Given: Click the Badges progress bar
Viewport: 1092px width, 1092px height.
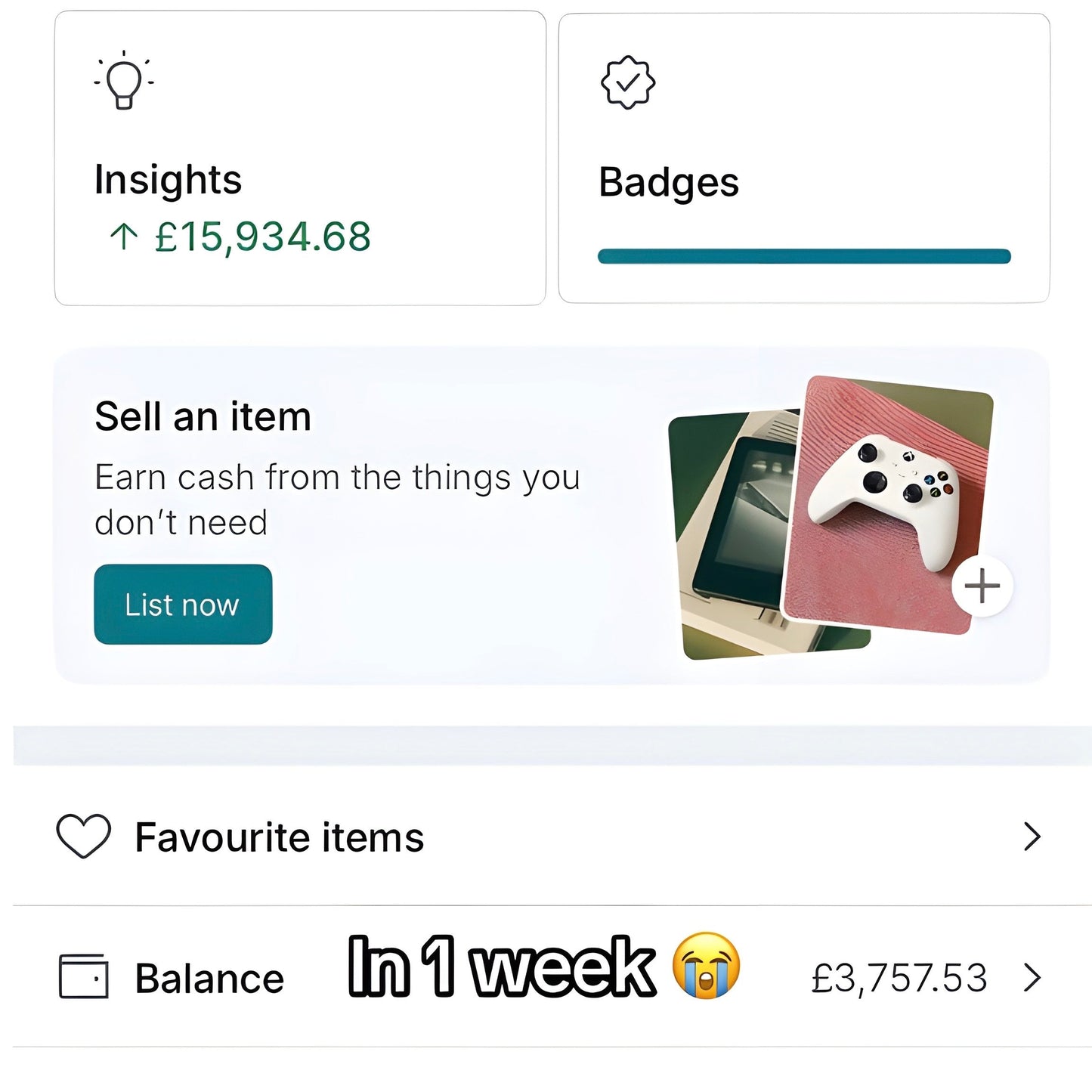Looking at the screenshot, I should [x=803, y=256].
